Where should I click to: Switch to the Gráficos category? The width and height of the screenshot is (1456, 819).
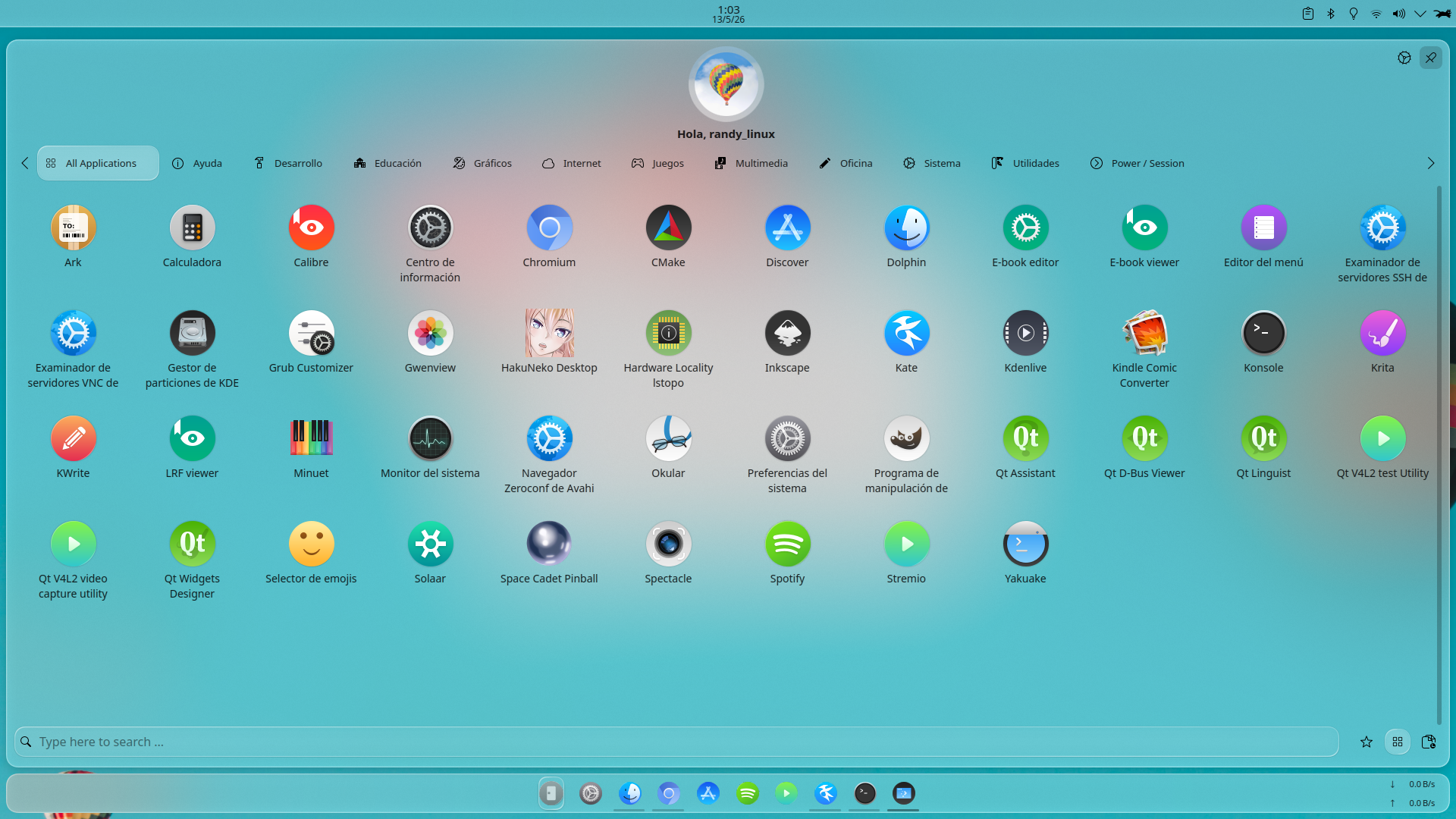(x=482, y=163)
